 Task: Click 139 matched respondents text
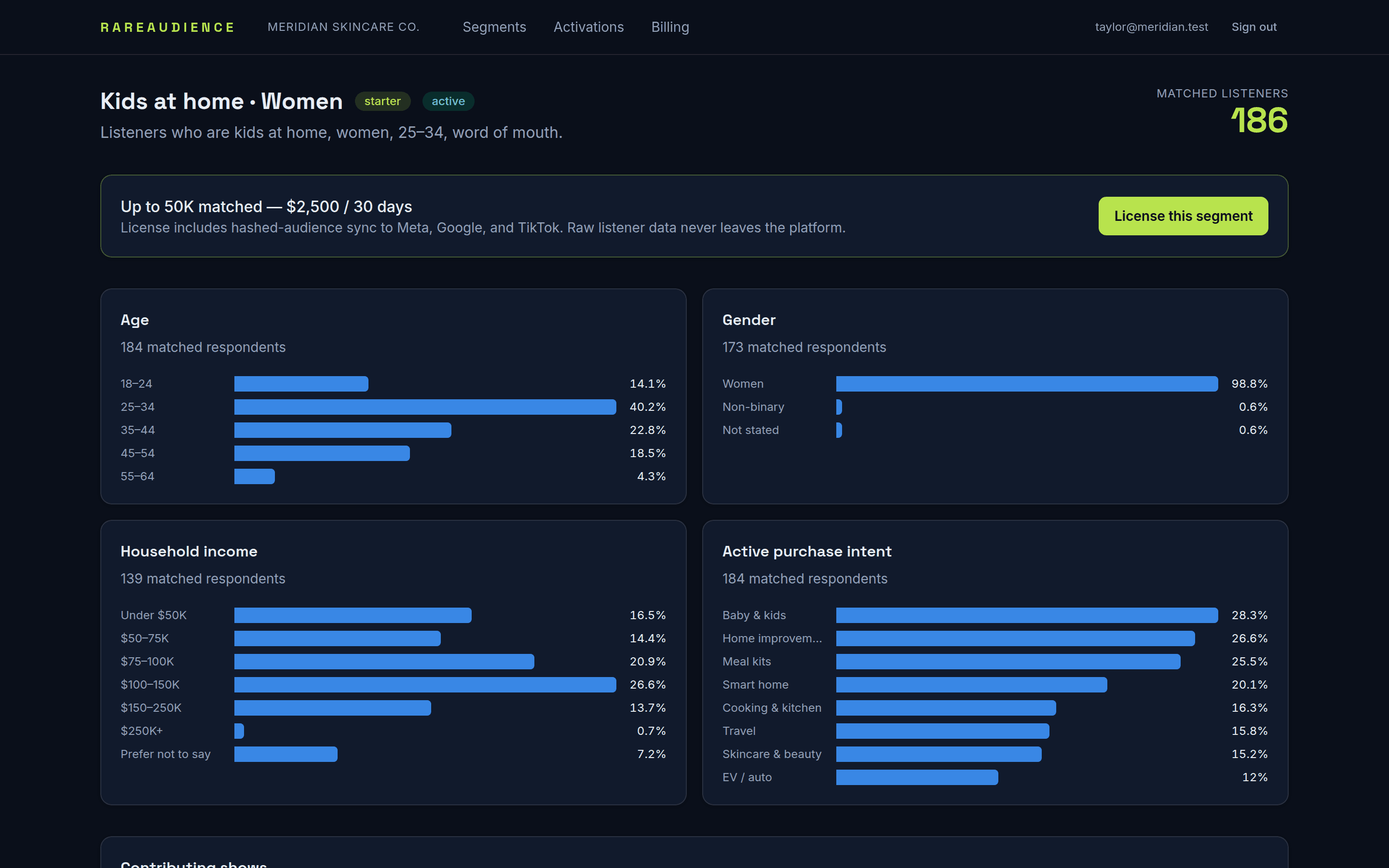tap(203, 579)
